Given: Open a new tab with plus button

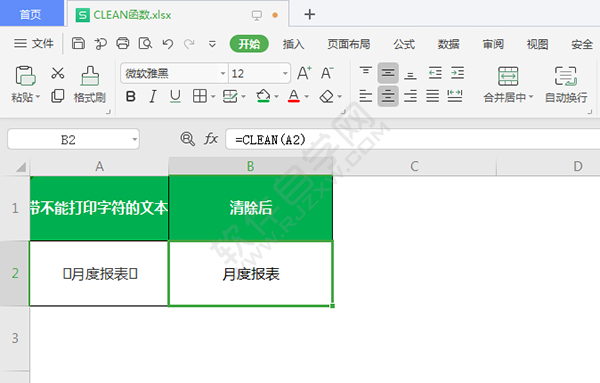Looking at the screenshot, I should coord(310,15).
